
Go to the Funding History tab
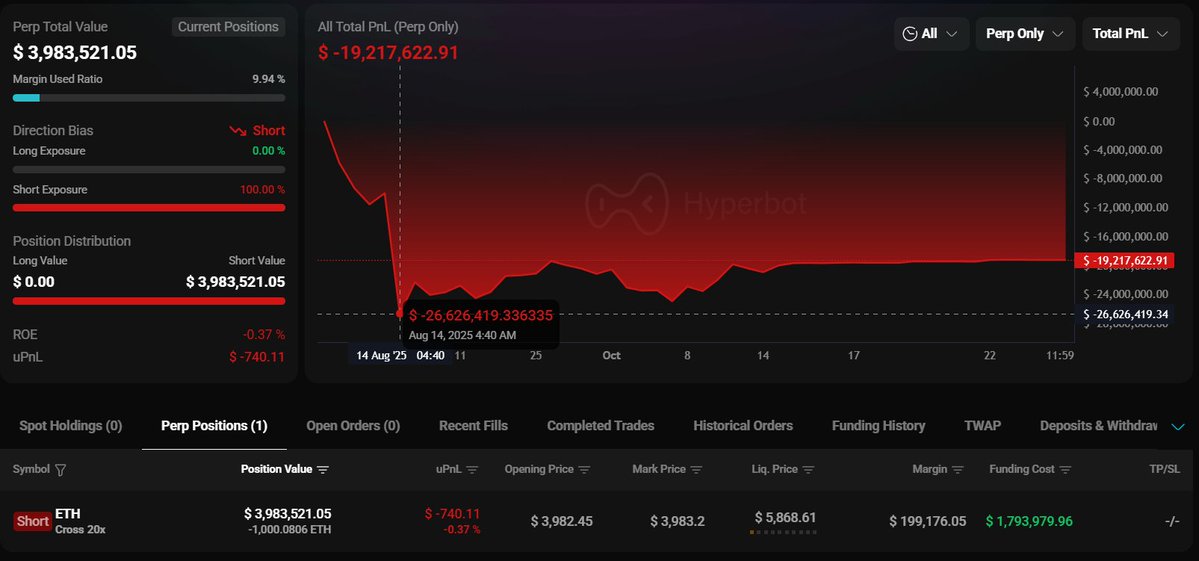(x=878, y=426)
